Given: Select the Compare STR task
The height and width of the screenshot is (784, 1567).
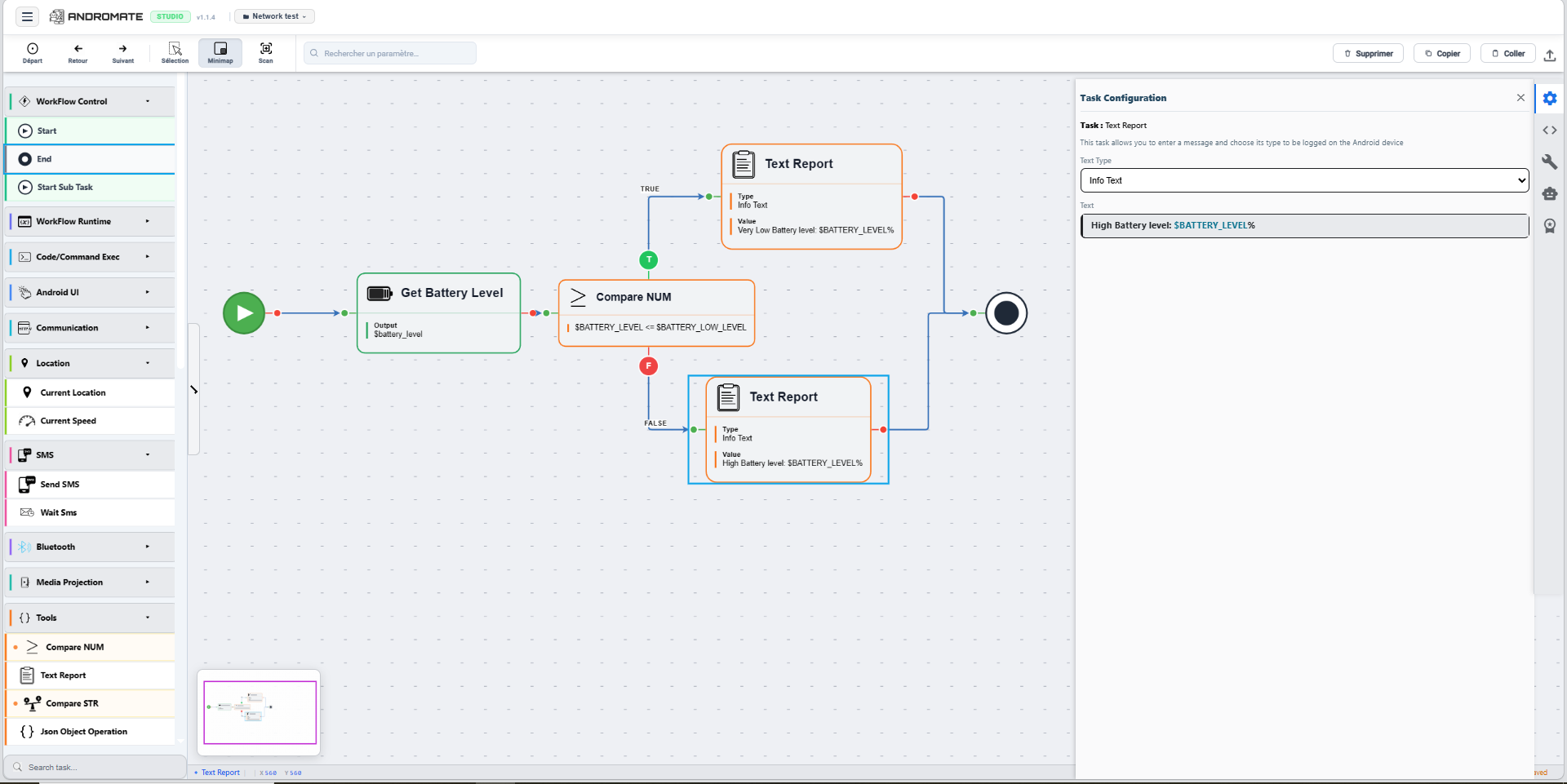Looking at the screenshot, I should tap(90, 703).
